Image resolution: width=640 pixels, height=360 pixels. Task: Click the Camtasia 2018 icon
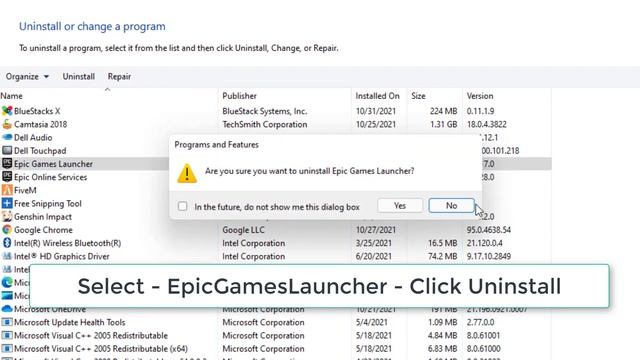7,124
